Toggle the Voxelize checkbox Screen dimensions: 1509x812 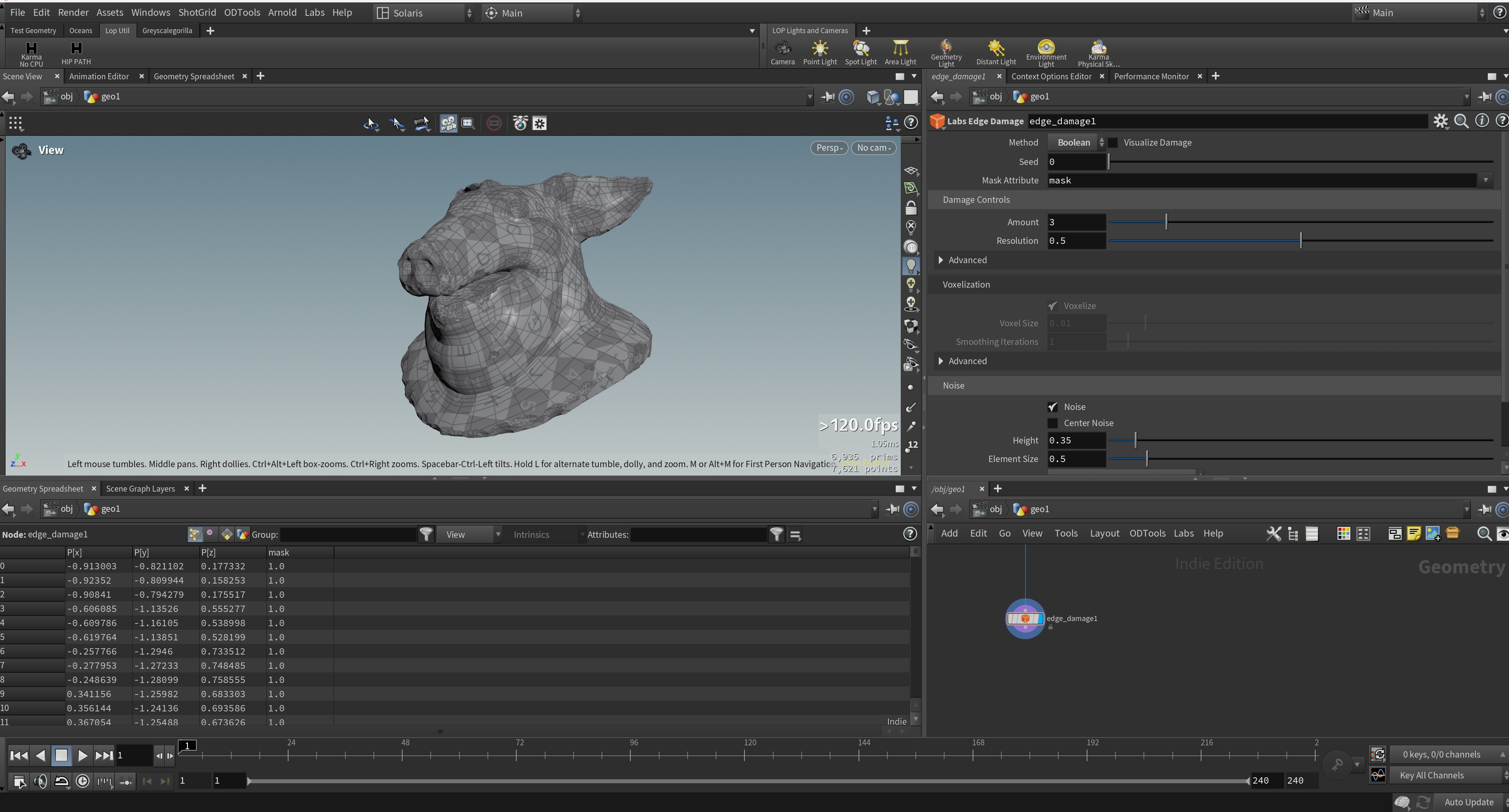(1053, 306)
